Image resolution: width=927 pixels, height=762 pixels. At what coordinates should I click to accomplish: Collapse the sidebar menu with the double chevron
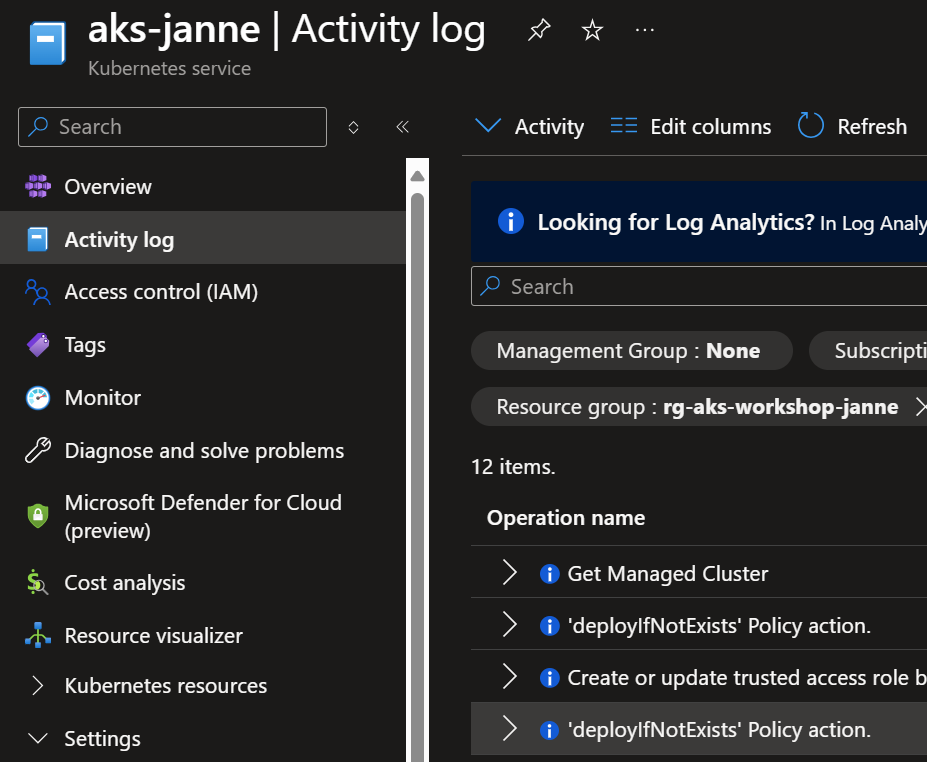pyautogui.click(x=403, y=127)
